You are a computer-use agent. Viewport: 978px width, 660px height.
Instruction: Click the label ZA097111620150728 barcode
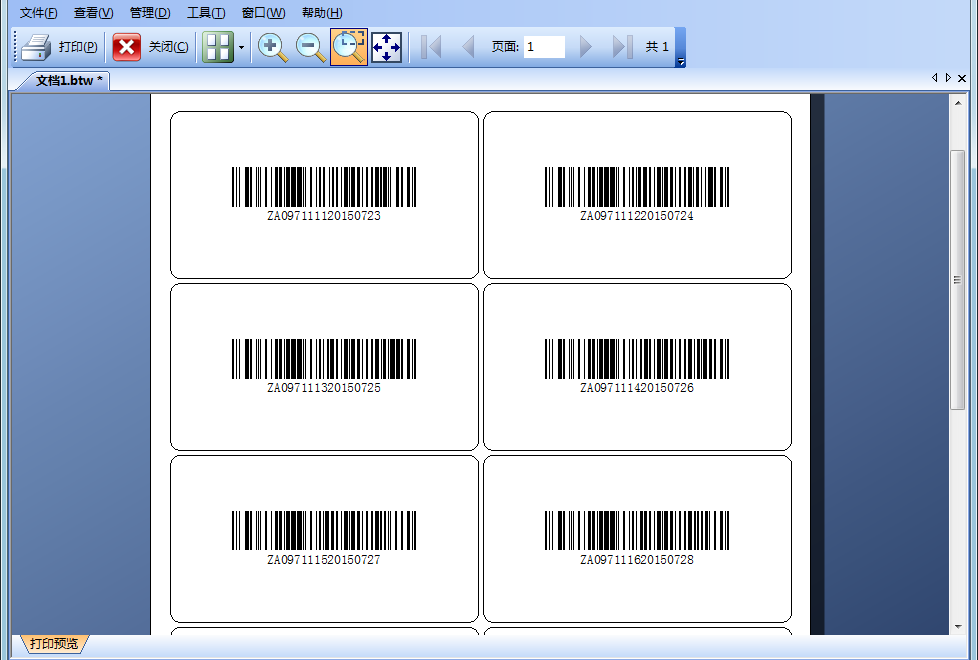(x=637, y=530)
